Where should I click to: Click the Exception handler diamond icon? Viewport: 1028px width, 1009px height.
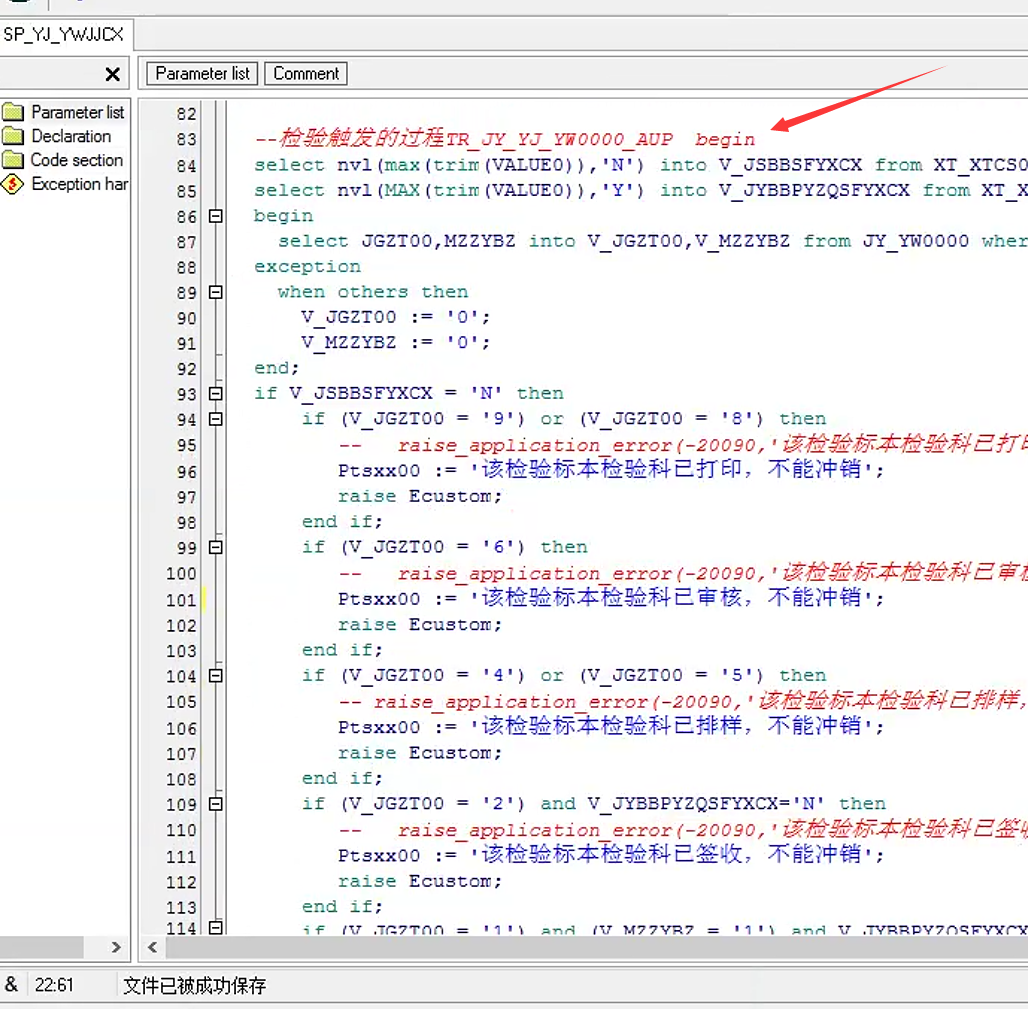[x=13, y=184]
